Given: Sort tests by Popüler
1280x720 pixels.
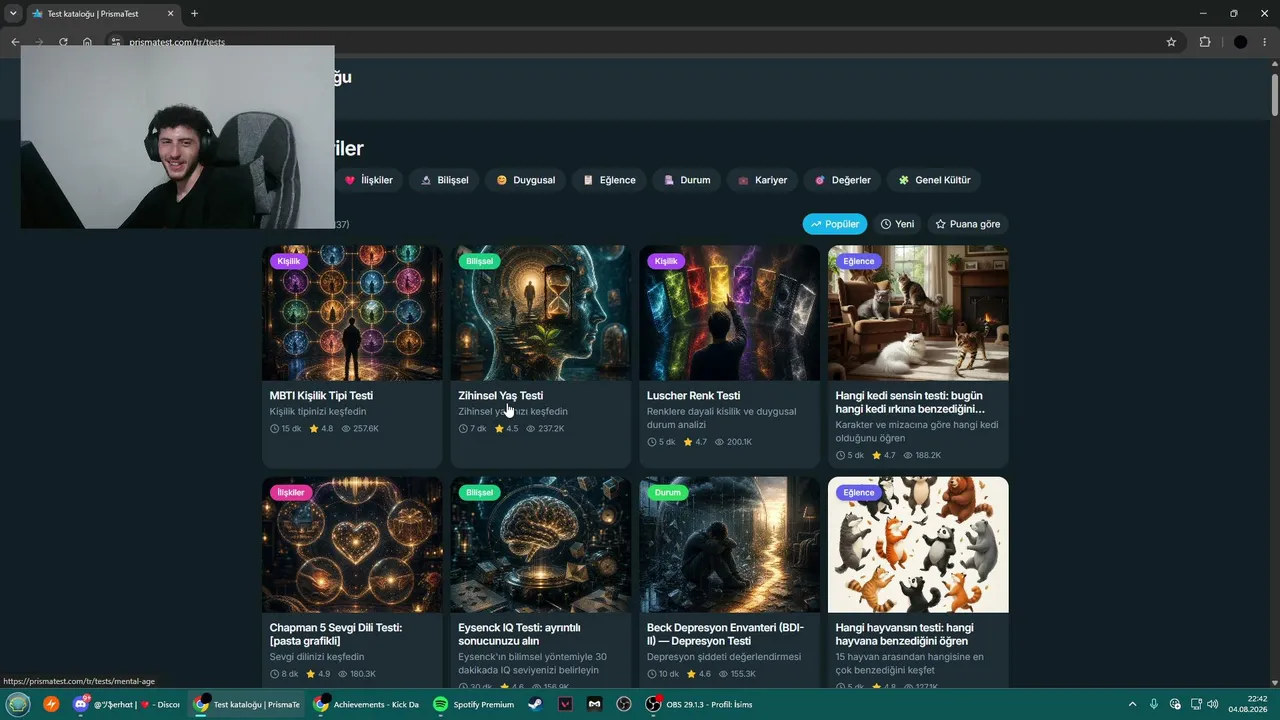Looking at the screenshot, I should click(x=835, y=224).
